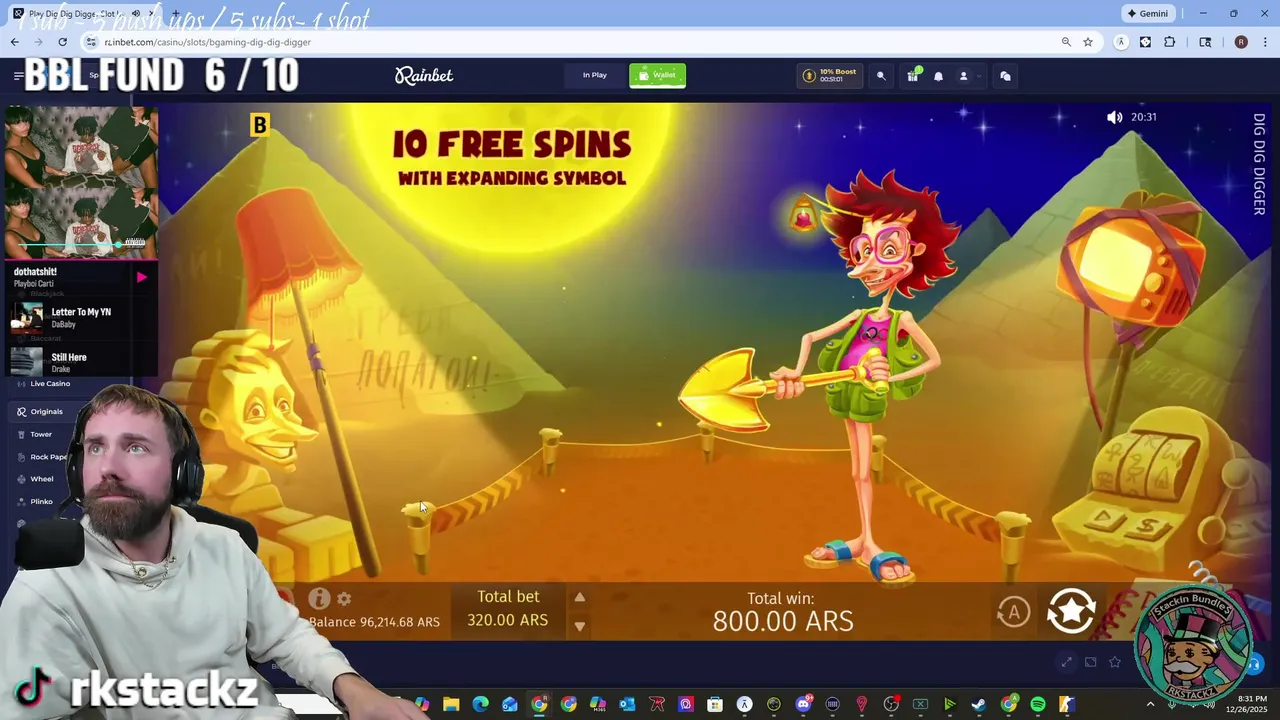Reload the page
Screen dimensions: 1280x720
click(x=62, y=42)
